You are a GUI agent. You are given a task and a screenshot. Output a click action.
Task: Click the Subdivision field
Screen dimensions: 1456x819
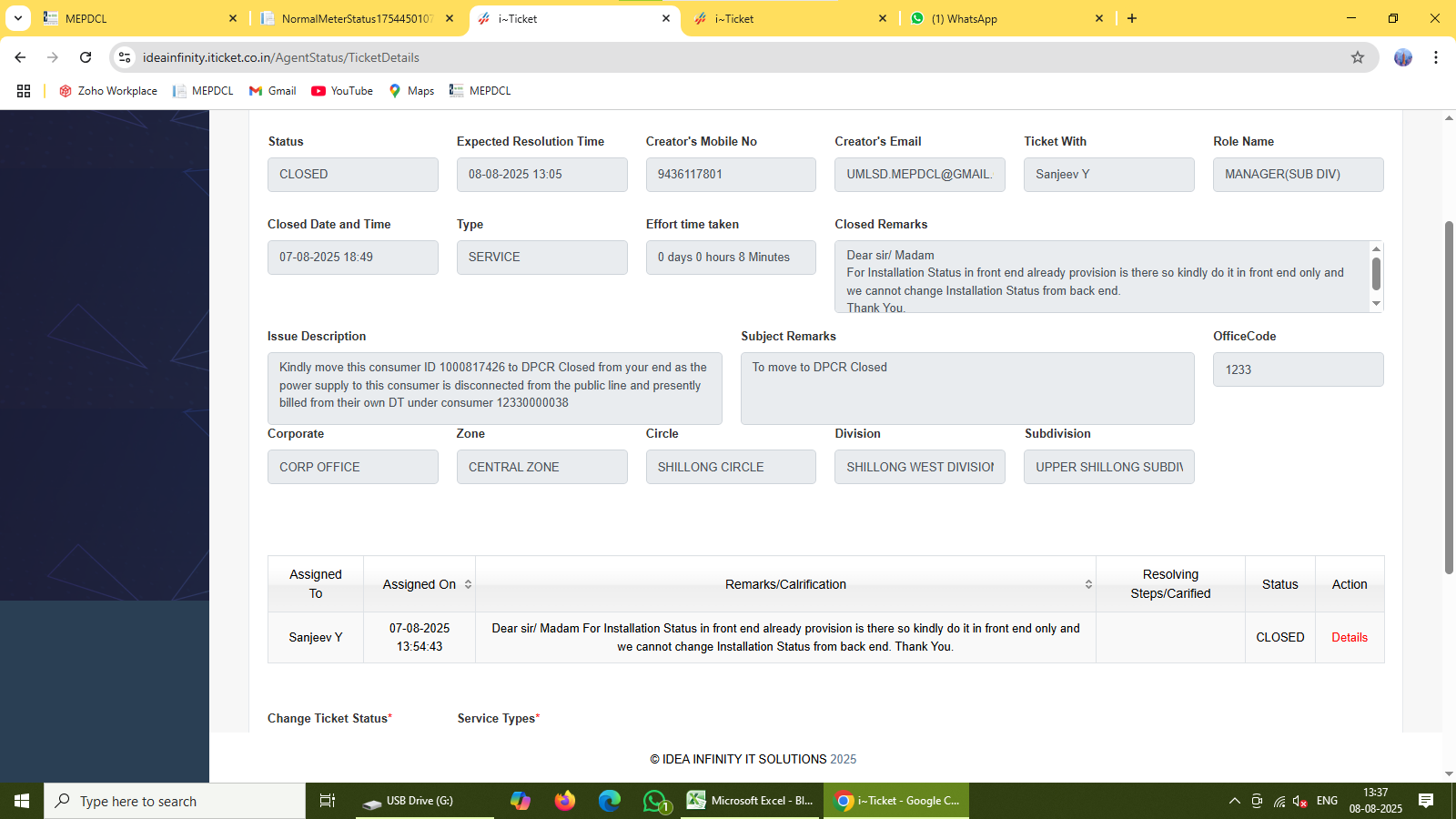click(x=1109, y=467)
